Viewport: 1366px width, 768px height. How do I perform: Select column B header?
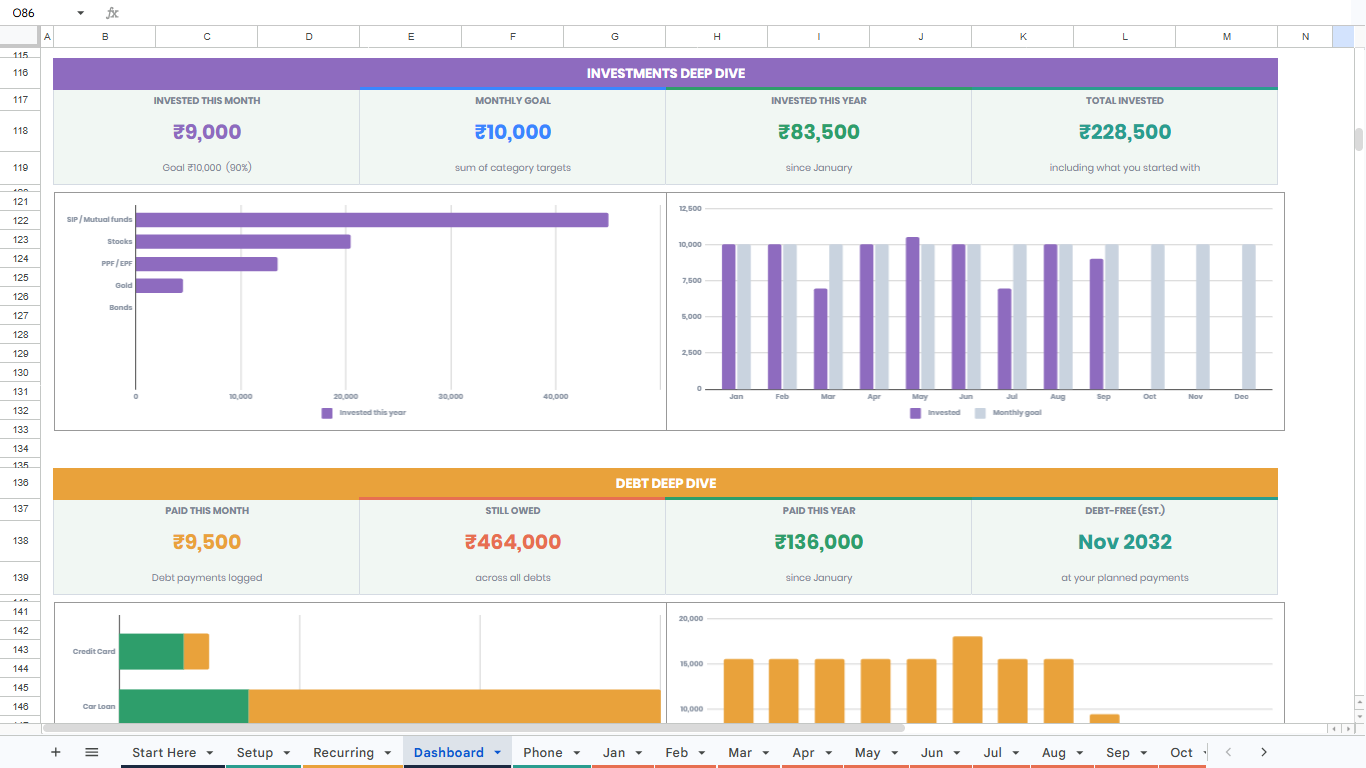coord(105,36)
